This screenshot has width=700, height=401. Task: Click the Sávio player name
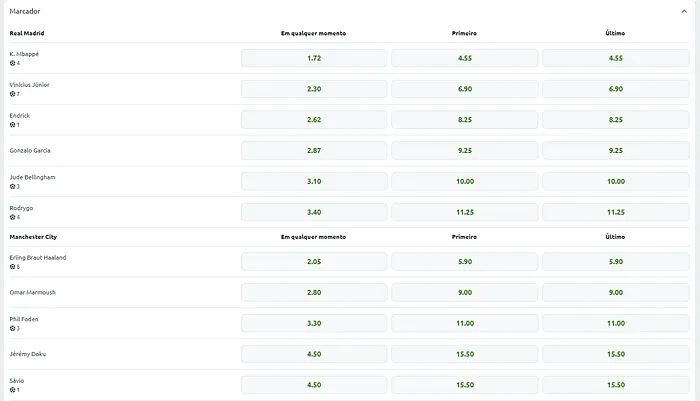tap(17, 381)
